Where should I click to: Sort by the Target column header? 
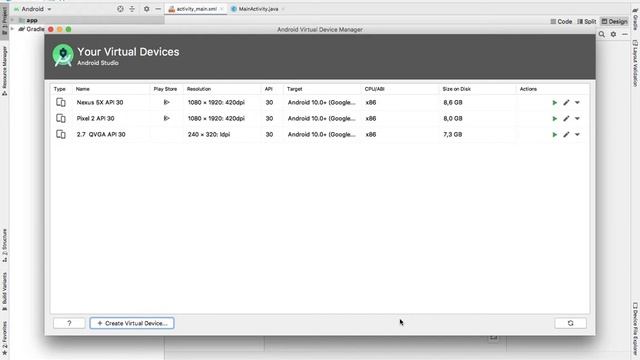coord(294,89)
